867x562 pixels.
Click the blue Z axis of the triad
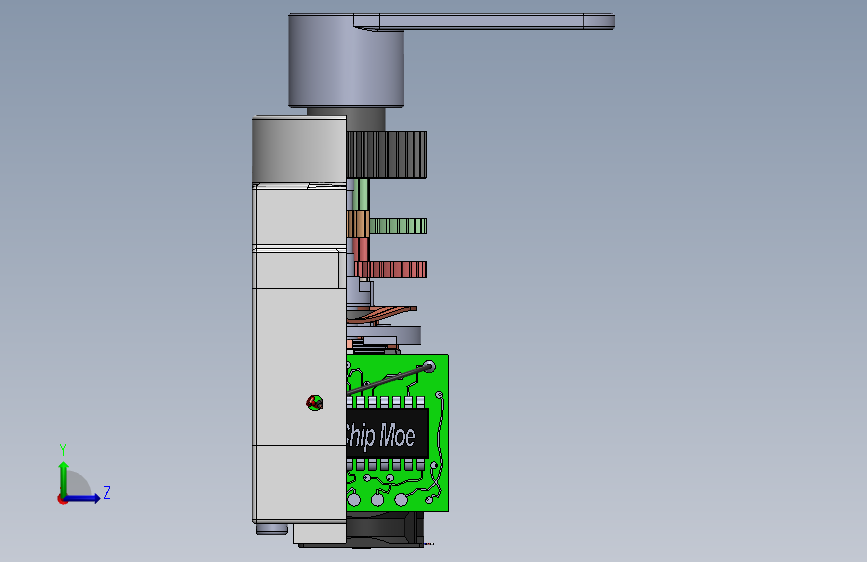83,498
